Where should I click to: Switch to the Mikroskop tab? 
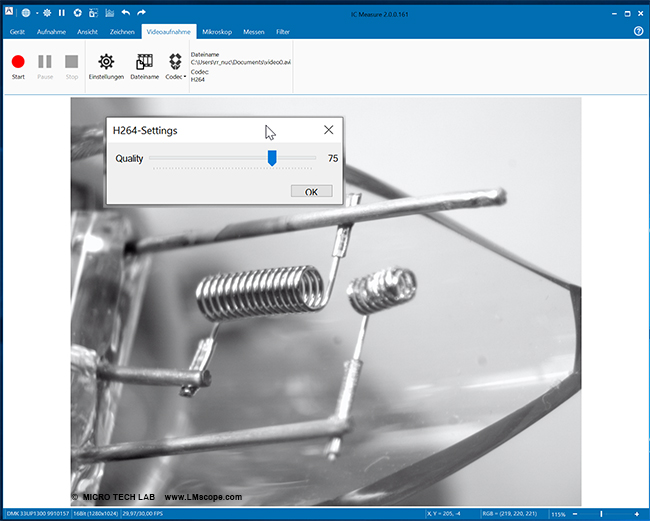tap(217, 32)
